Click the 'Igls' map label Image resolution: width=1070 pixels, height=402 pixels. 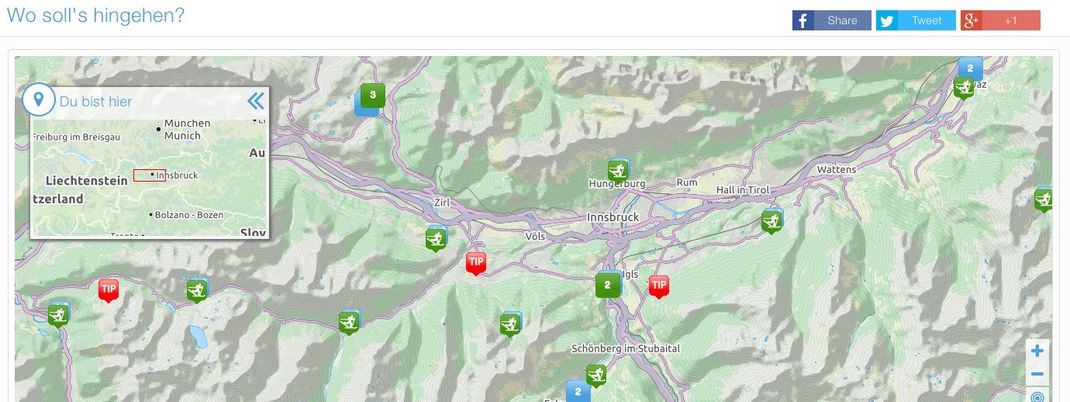click(629, 274)
